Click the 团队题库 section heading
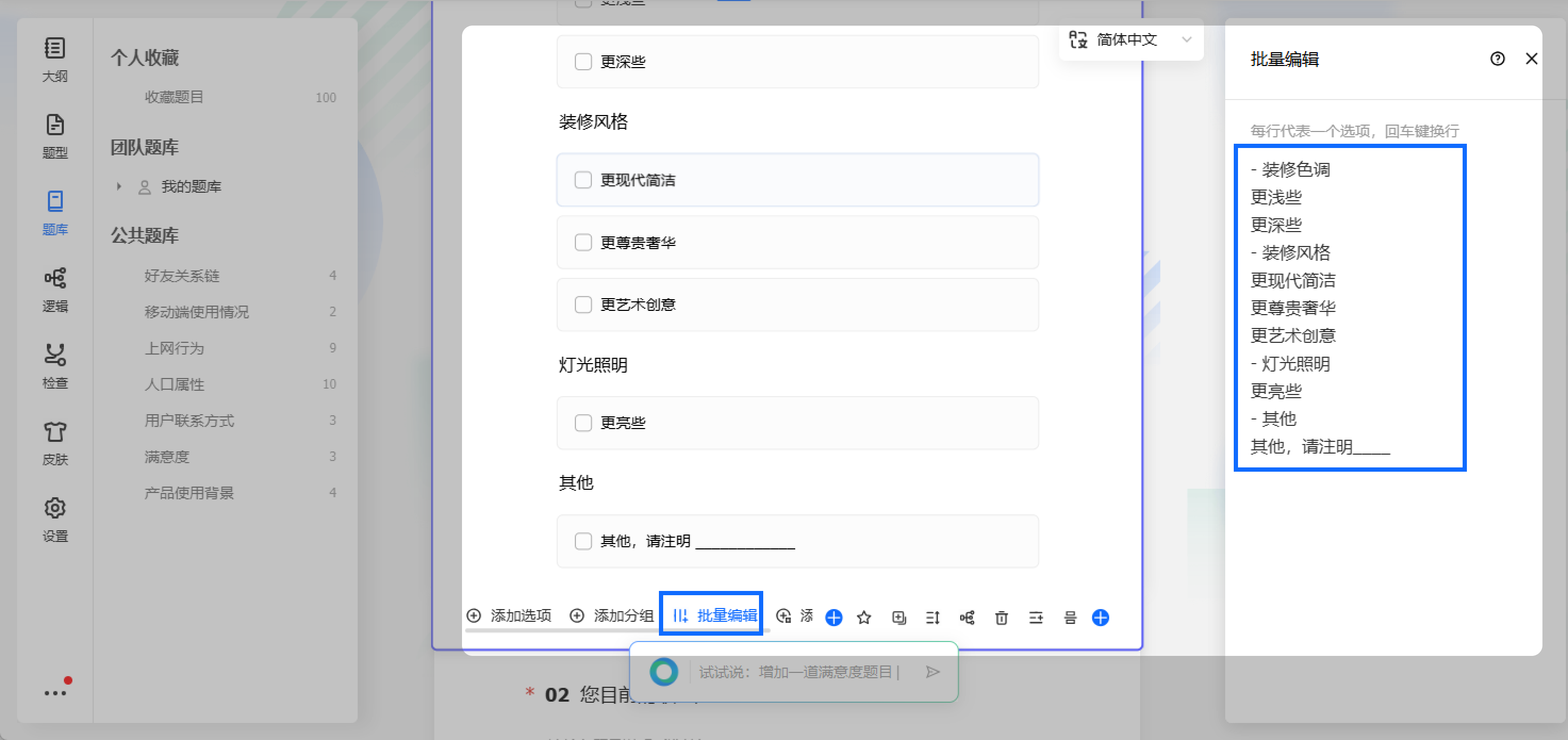The width and height of the screenshot is (1568, 740). 145,147
